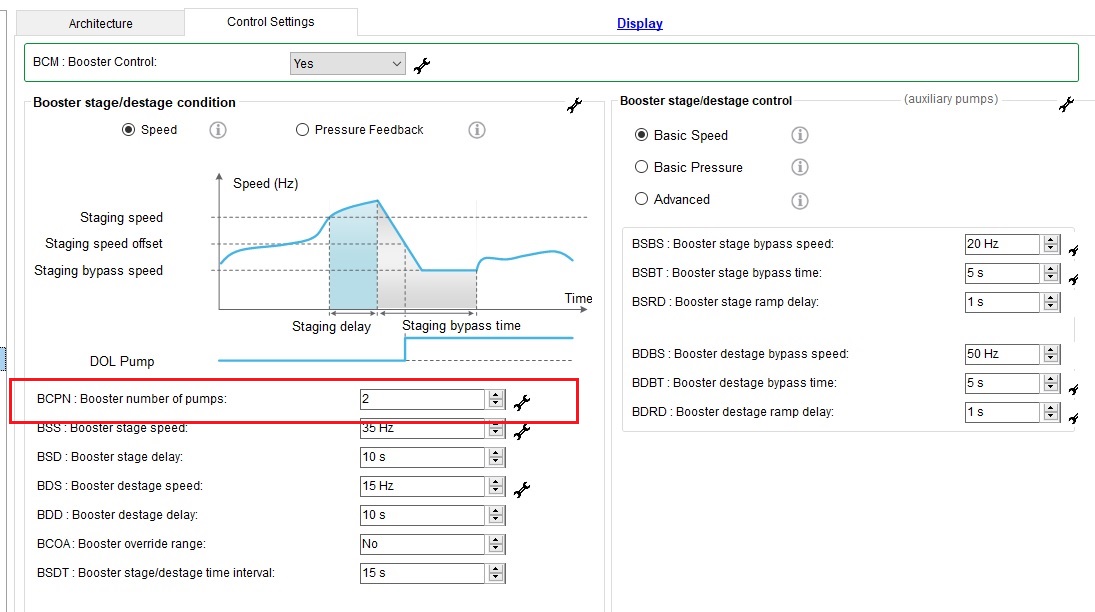Select the Pressure Feedback radio button
The height and width of the screenshot is (612, 1095).
[x=302, y=130]
